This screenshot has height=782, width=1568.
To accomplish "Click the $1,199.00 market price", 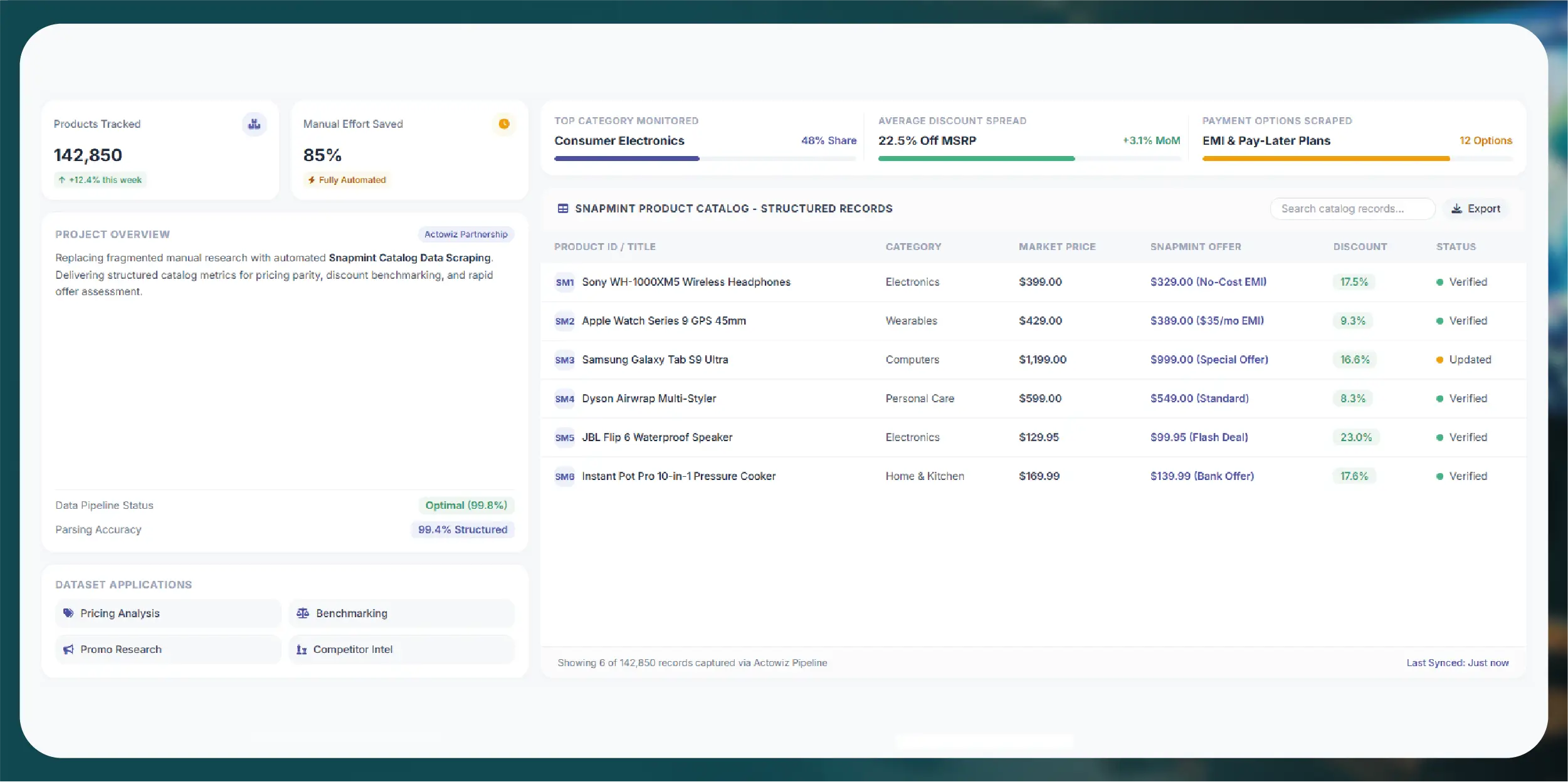I will pyautogui.click(x=1043, y=360).
